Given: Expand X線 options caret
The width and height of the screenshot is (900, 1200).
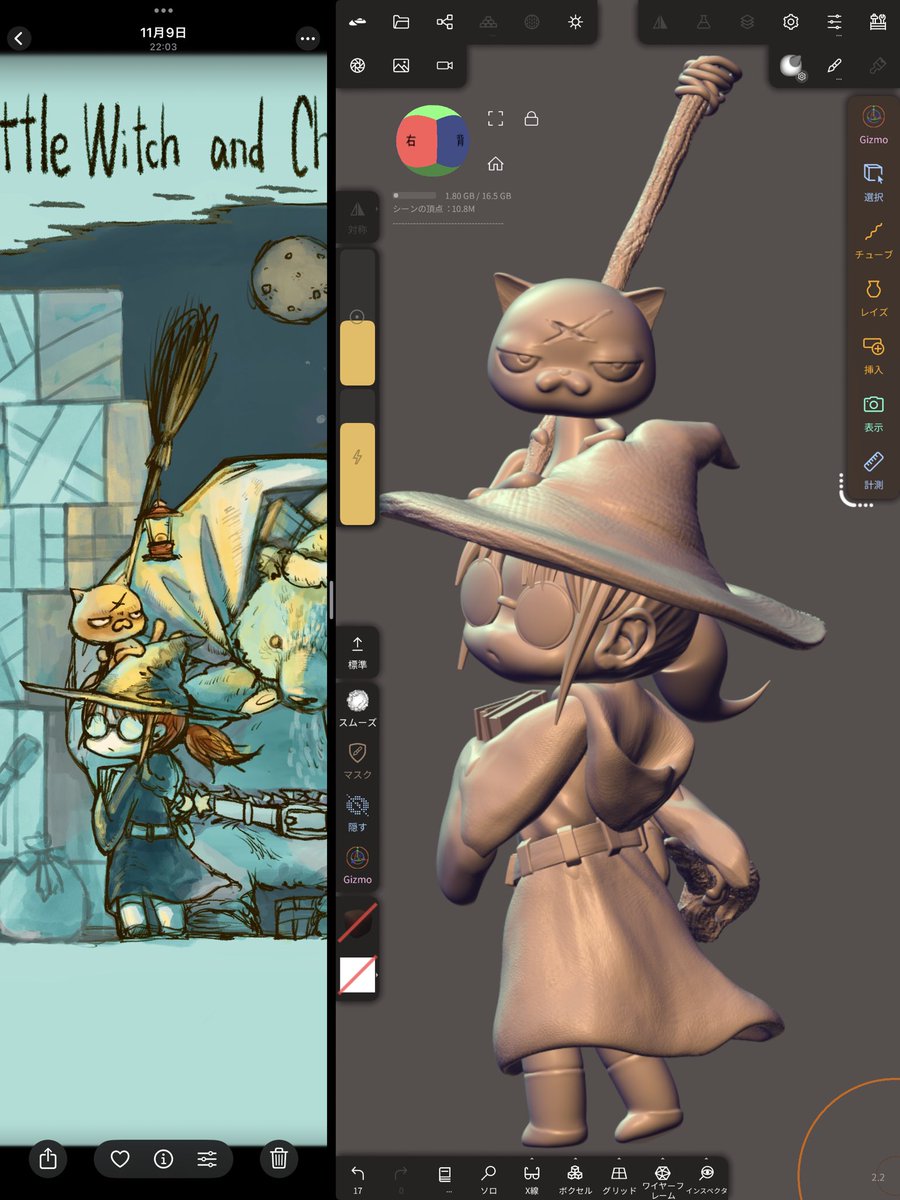Looking at the screenshot, I should [x=531, y=1160].
